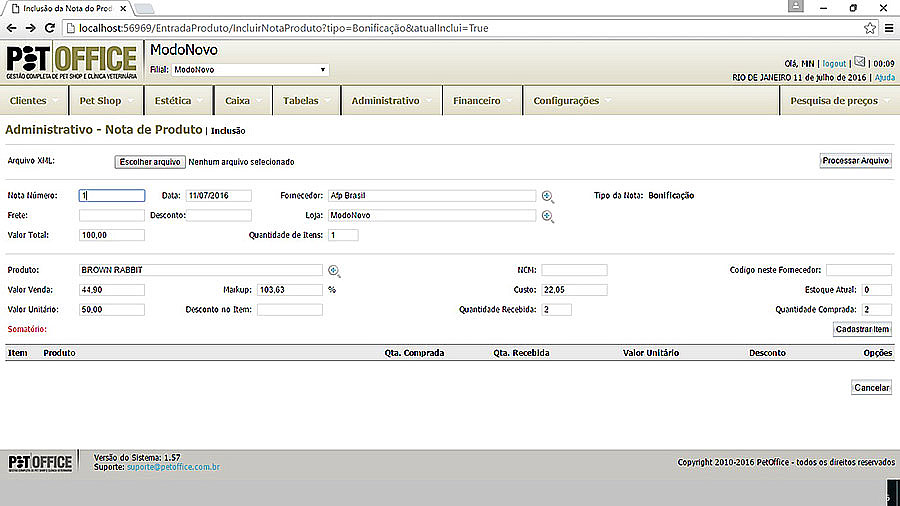The image size is (900, 506).
Task: Click the PetOffice logo in header
Action: coord(71,61)
